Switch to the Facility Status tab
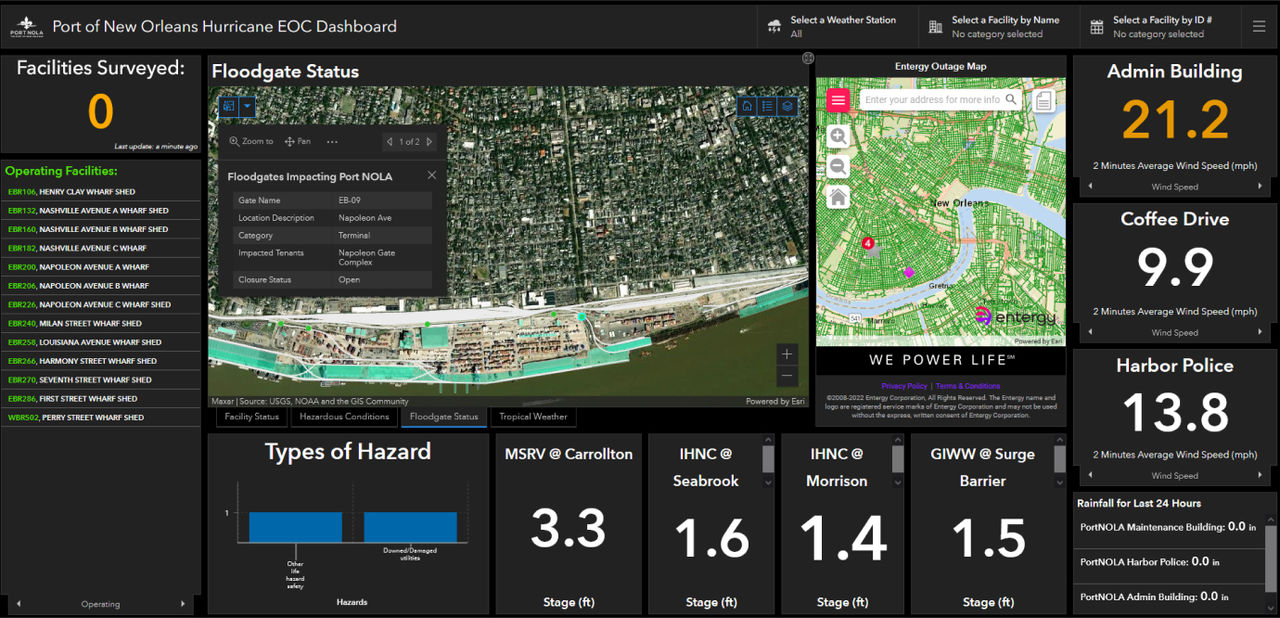 point(252,417)
